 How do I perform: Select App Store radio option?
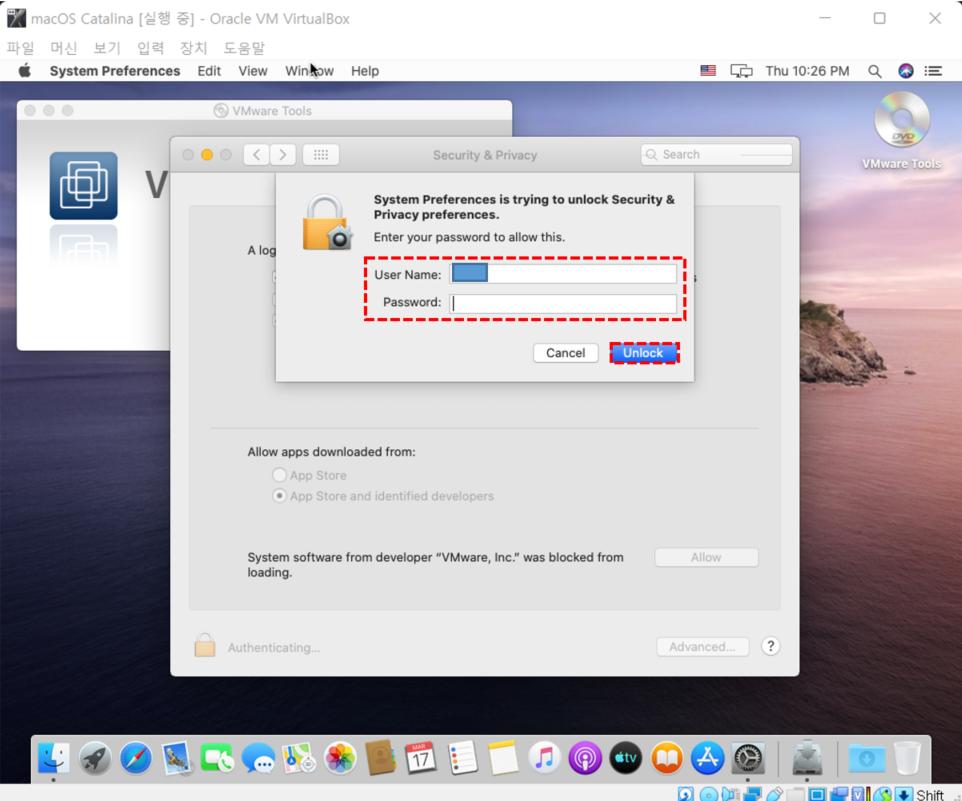tap(279, 475)
